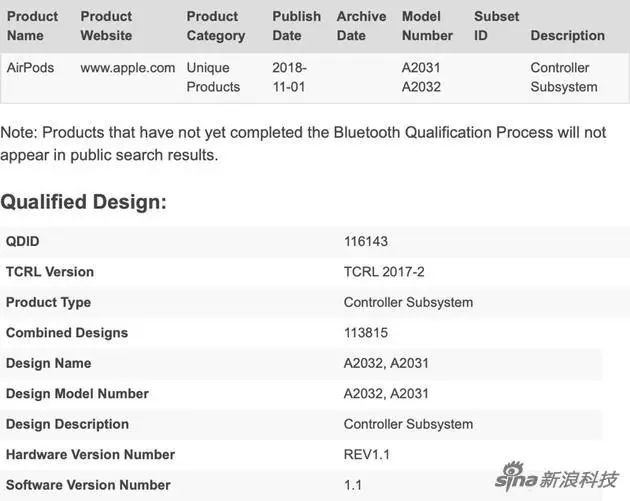This screenshot has width=630, height=501.
Task: Select the QDID value 116143
Action: point(366,241)
